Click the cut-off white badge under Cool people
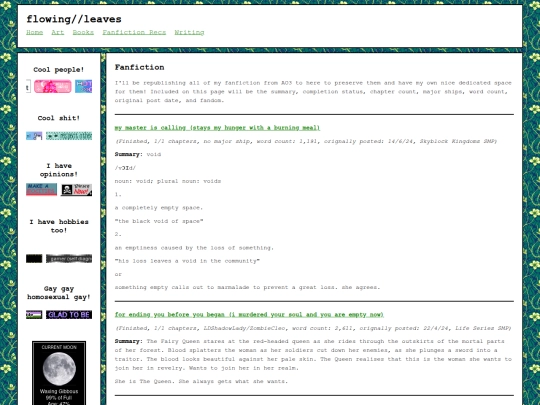The image size is (540, 405). tap(28, 86)
